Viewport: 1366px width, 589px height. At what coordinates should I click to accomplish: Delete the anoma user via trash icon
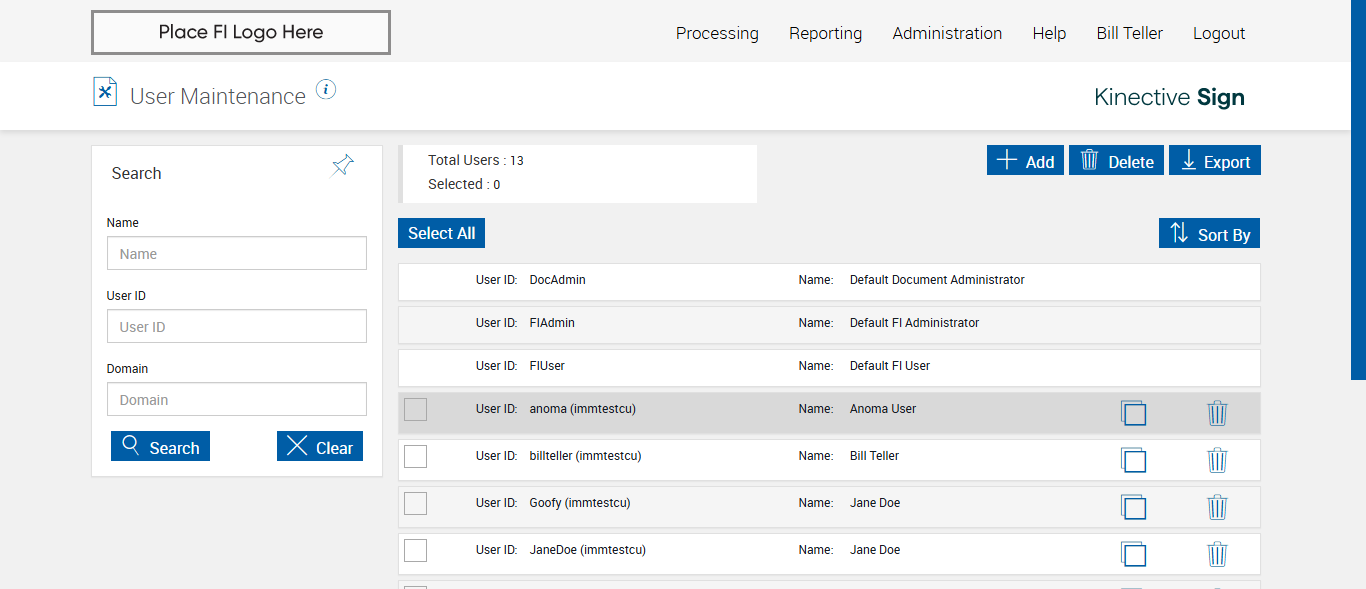pyautogui.click(x=1217, y=413)
